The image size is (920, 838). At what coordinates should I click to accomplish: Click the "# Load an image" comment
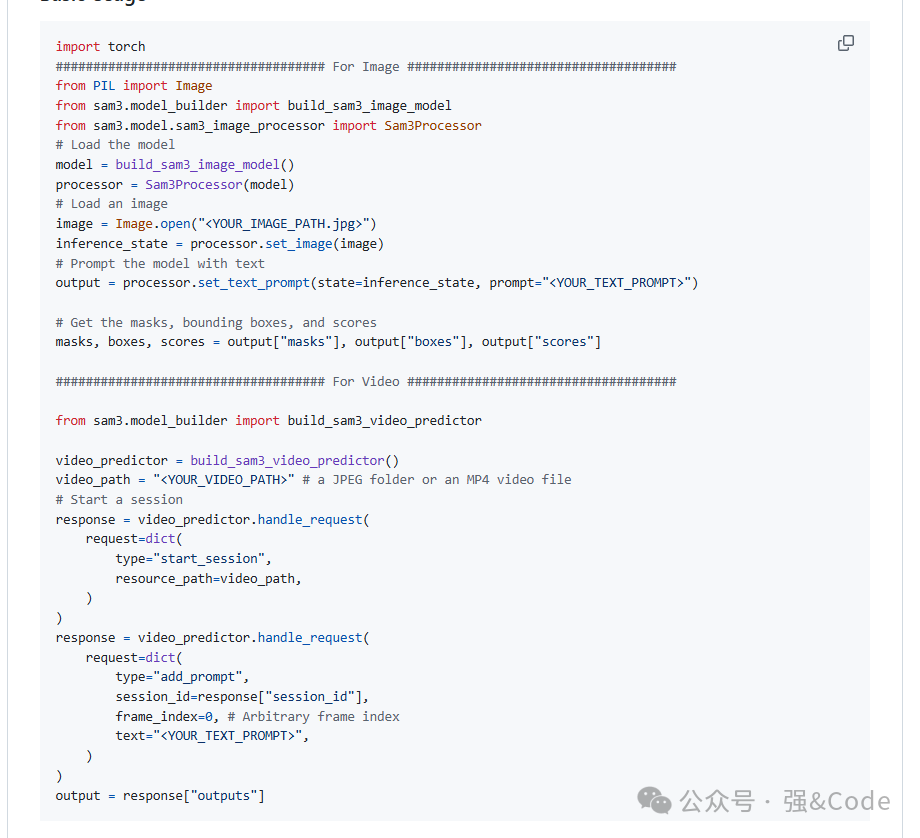111,204
